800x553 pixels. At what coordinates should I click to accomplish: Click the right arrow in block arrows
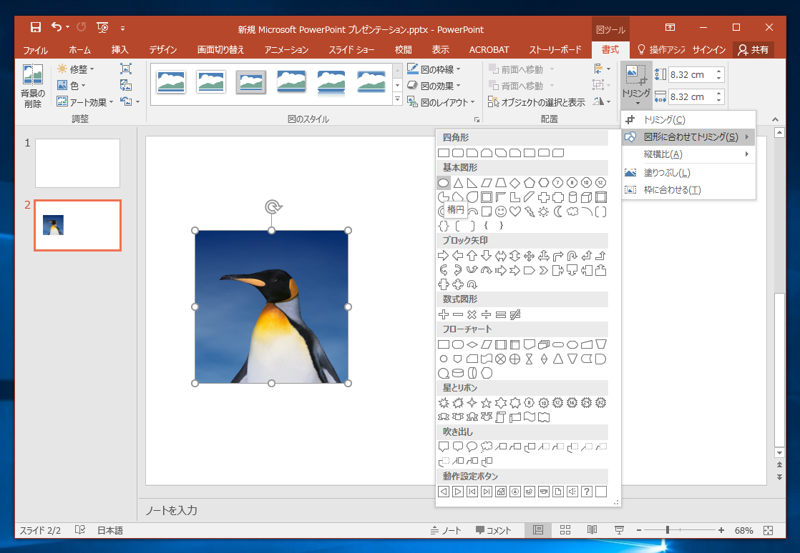coord(444,256)
